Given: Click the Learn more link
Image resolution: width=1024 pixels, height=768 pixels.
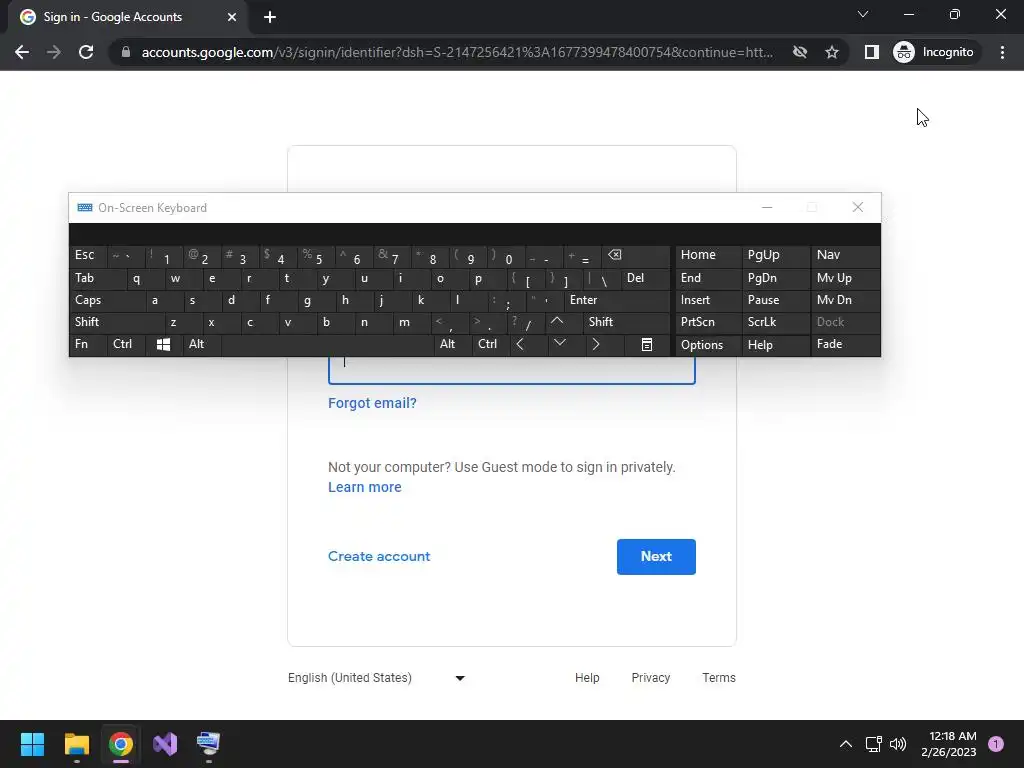Looking at the screenshot, I should (364, 487).
